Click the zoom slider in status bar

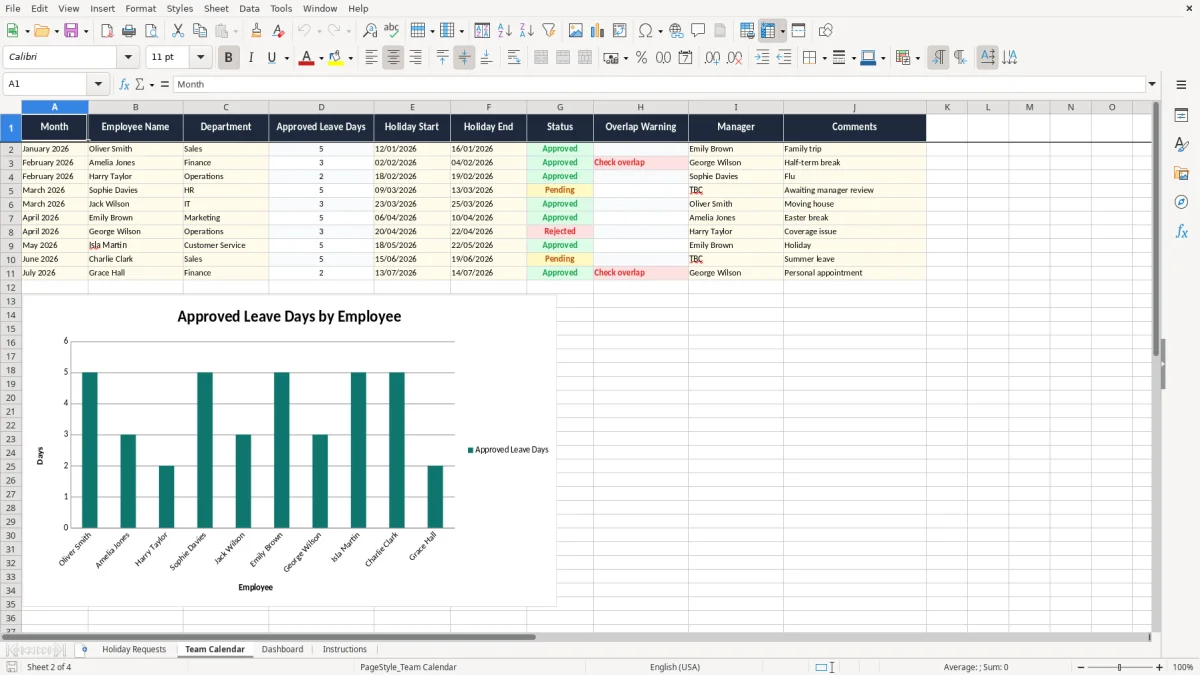point(1120,667)
